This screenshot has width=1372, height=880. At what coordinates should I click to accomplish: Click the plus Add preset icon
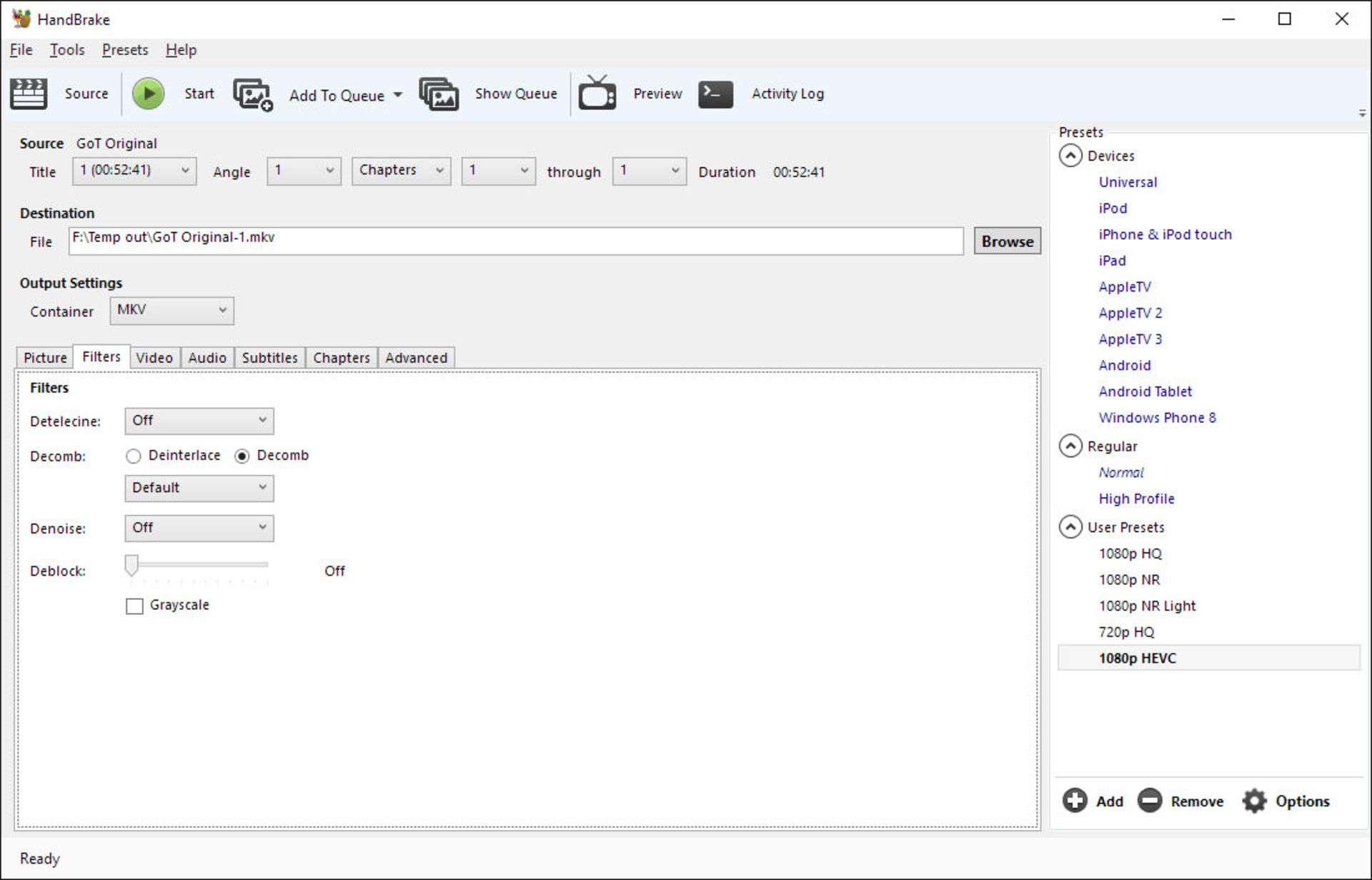[x=1074, y=801]
